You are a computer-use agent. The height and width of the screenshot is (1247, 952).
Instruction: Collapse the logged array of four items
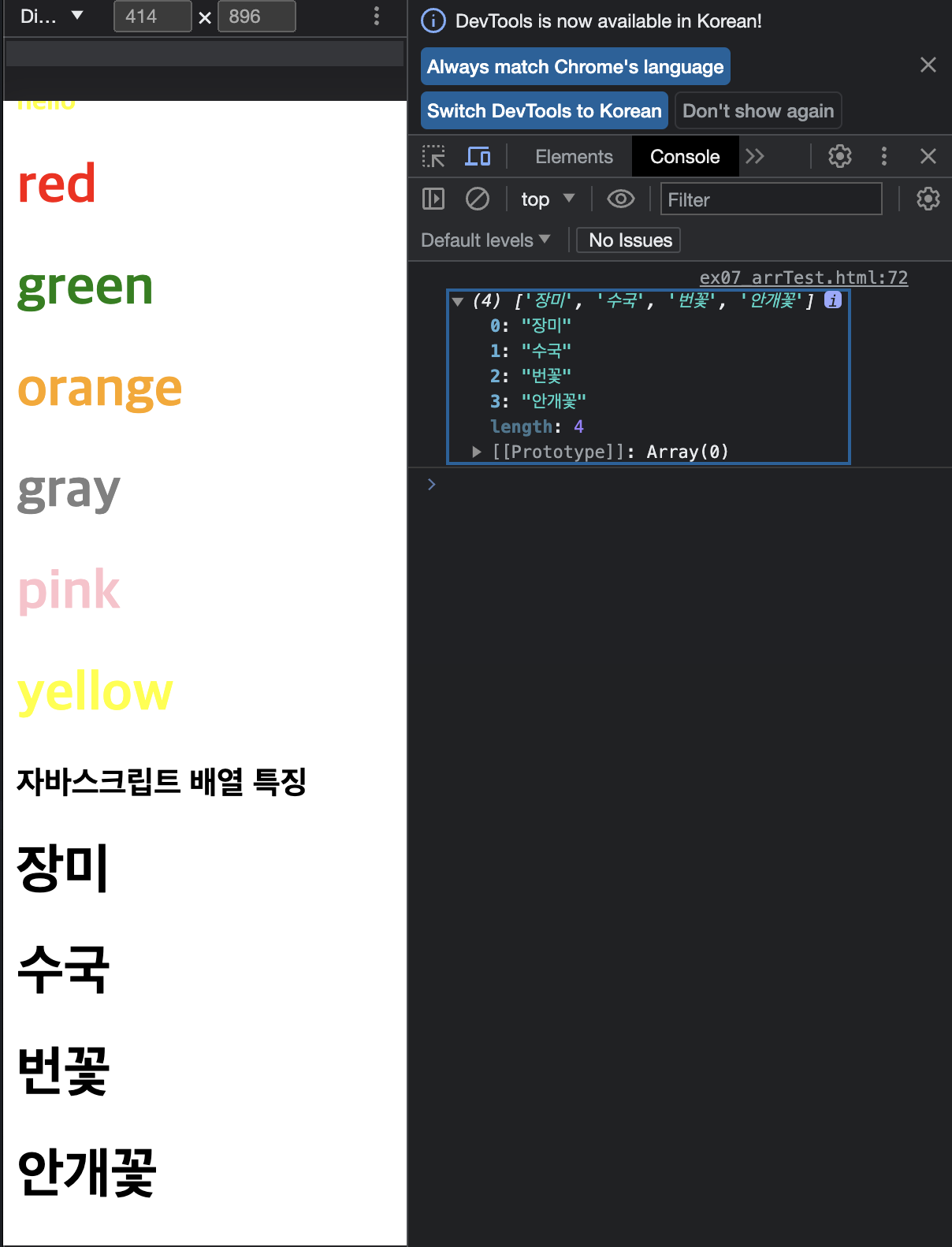(x=457, y=301)
